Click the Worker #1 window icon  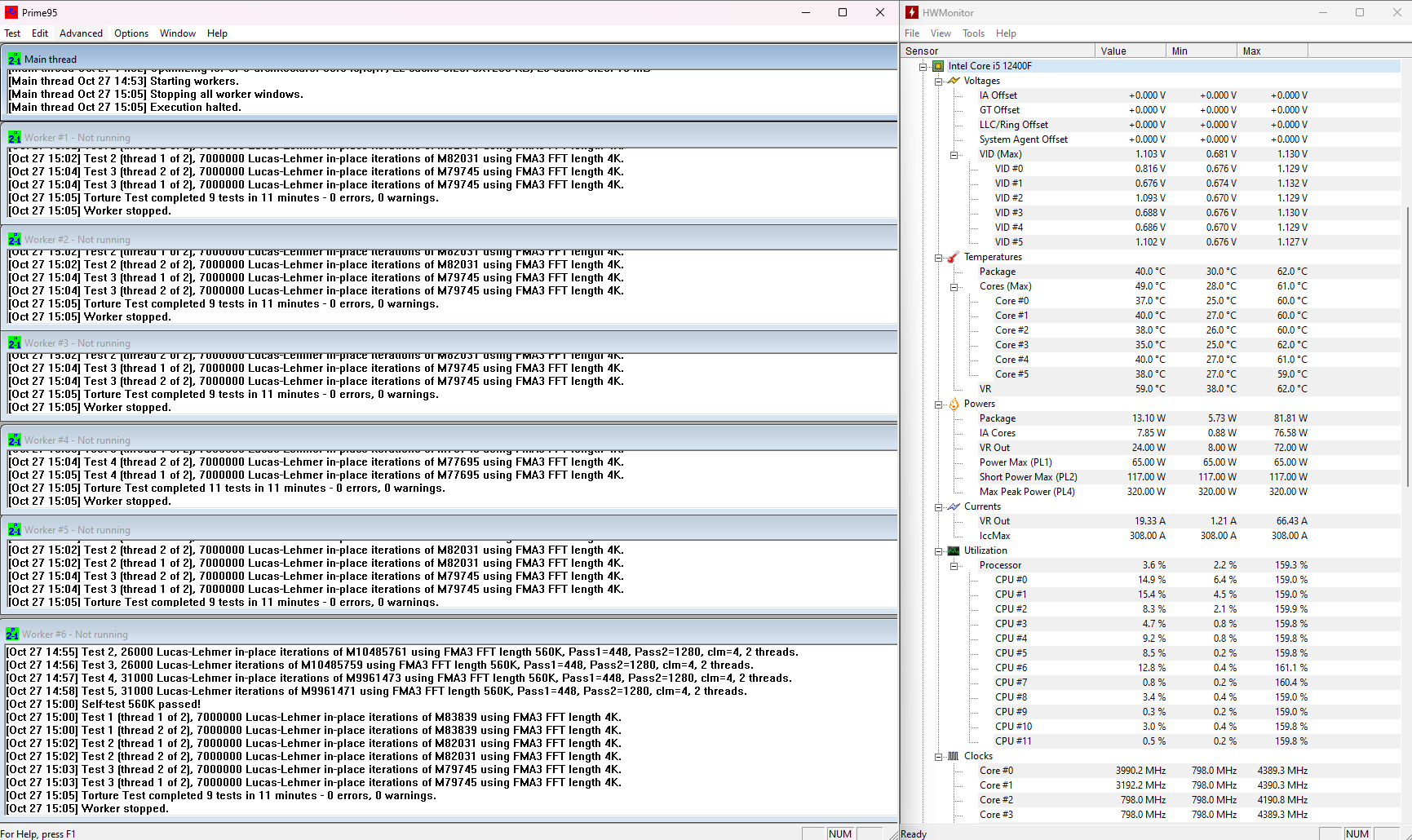(15, 137)
